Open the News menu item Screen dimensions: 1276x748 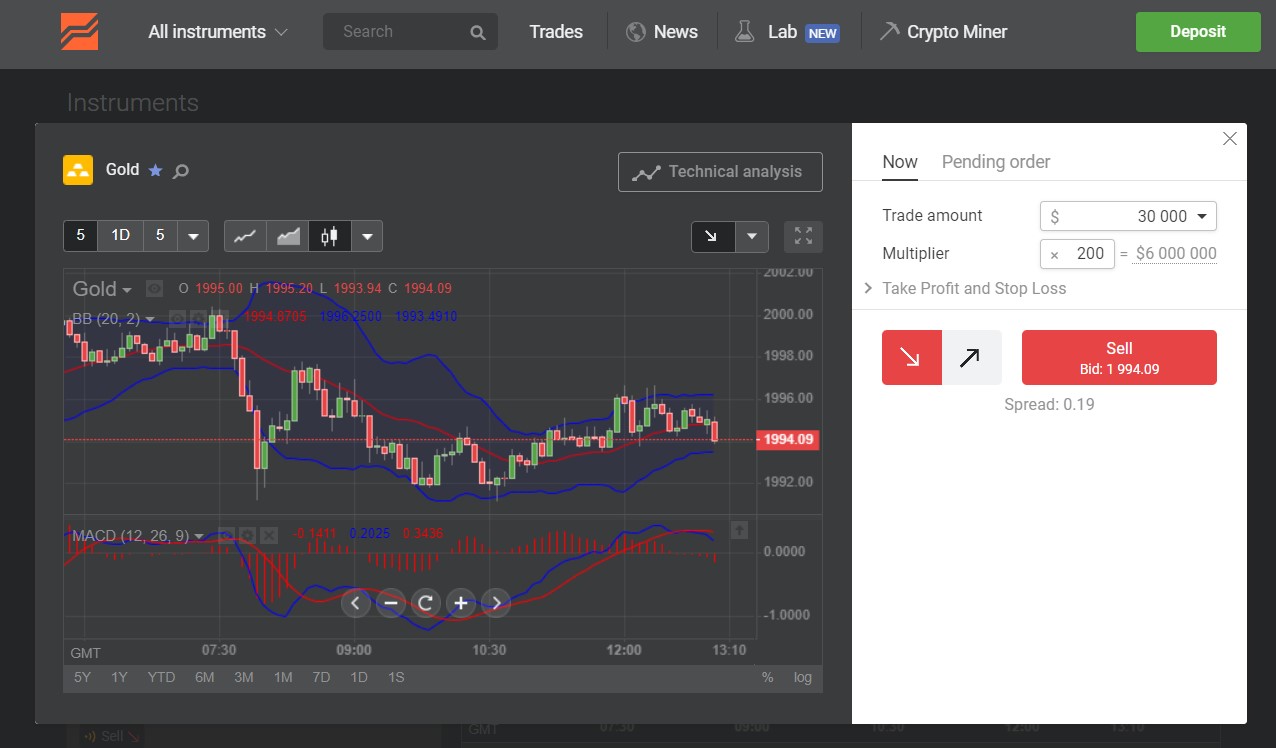(661, 31)
